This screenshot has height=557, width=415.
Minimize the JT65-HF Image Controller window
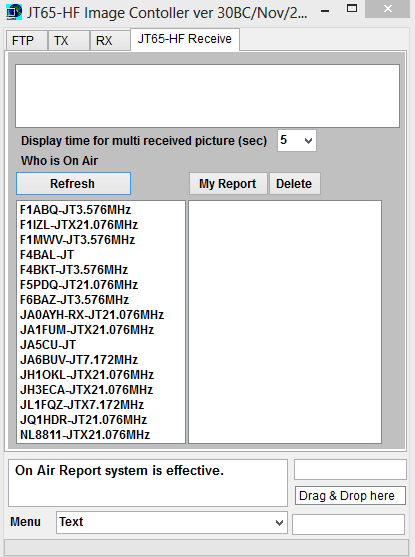pos(325,11)
